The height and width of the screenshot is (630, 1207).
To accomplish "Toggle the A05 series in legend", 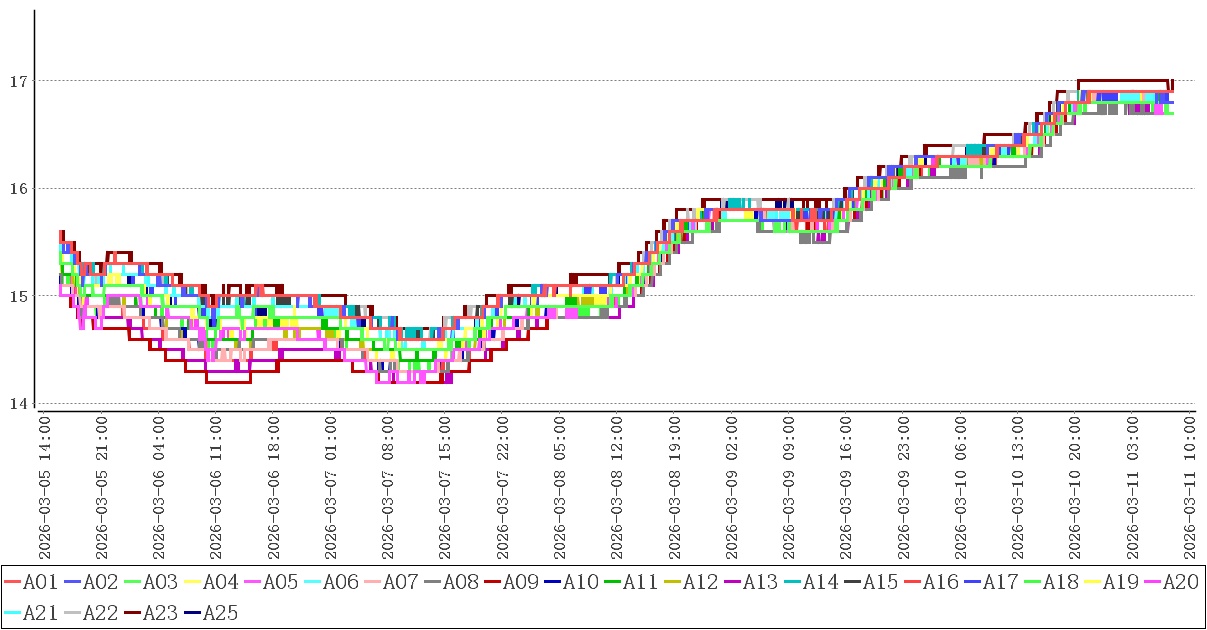I will pos(280,582).
